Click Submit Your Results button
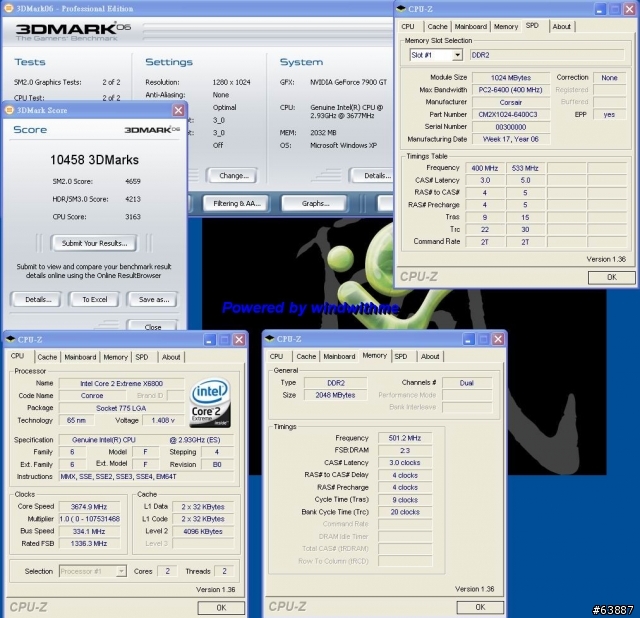Image resolution: width=640 pixels, height=618 pixels. point(94,243)
